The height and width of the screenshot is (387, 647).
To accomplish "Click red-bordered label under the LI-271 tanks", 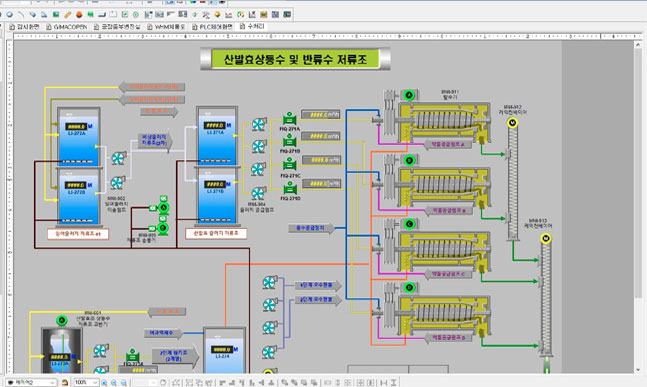I will point(216,234).
